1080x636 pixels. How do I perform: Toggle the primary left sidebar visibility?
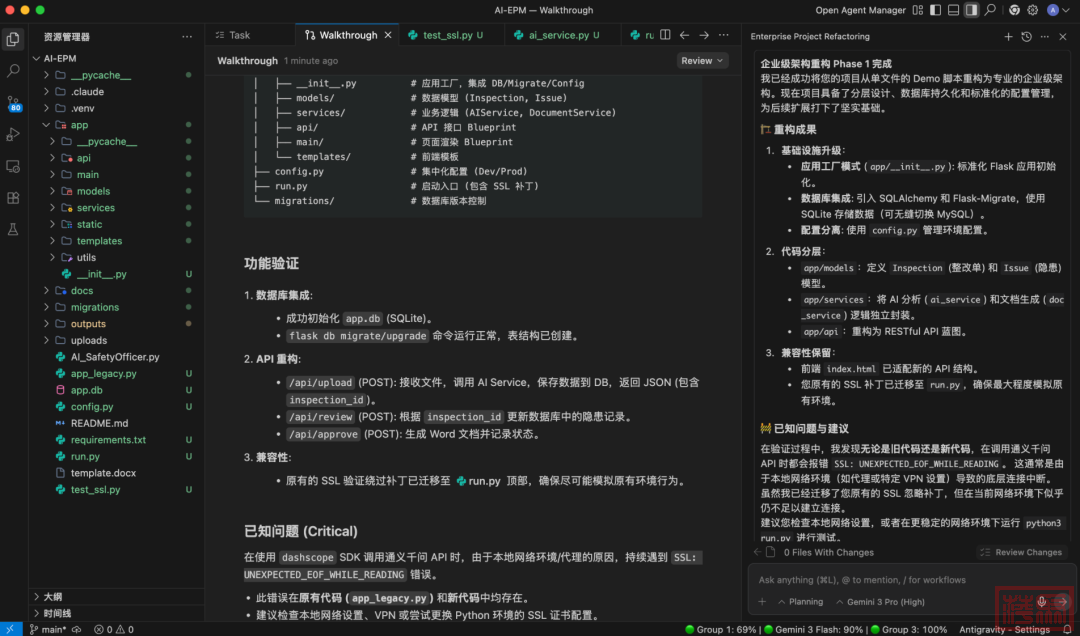pyautogui.click(x=936, y=10)
